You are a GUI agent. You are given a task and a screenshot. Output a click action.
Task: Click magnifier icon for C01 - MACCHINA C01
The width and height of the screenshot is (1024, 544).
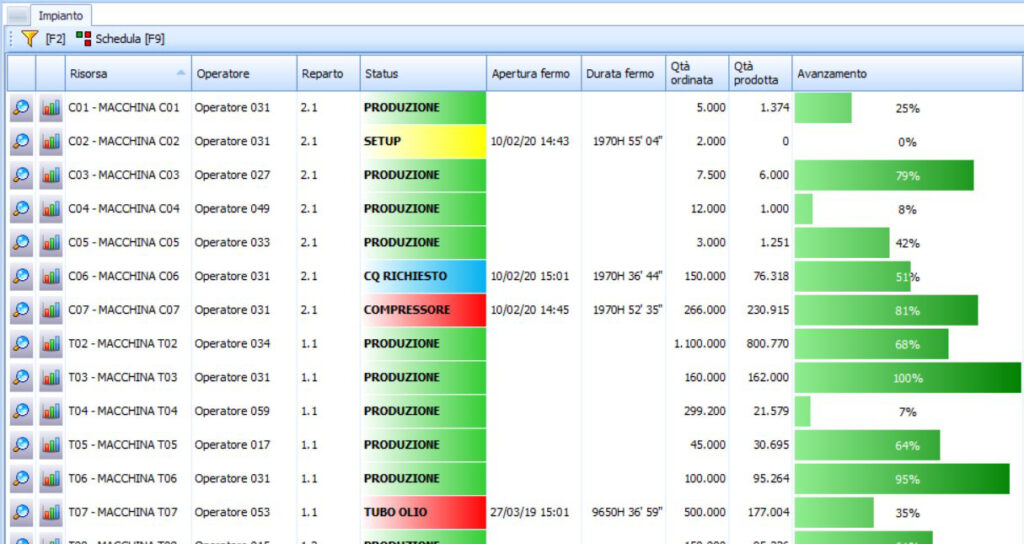point(21,108)
